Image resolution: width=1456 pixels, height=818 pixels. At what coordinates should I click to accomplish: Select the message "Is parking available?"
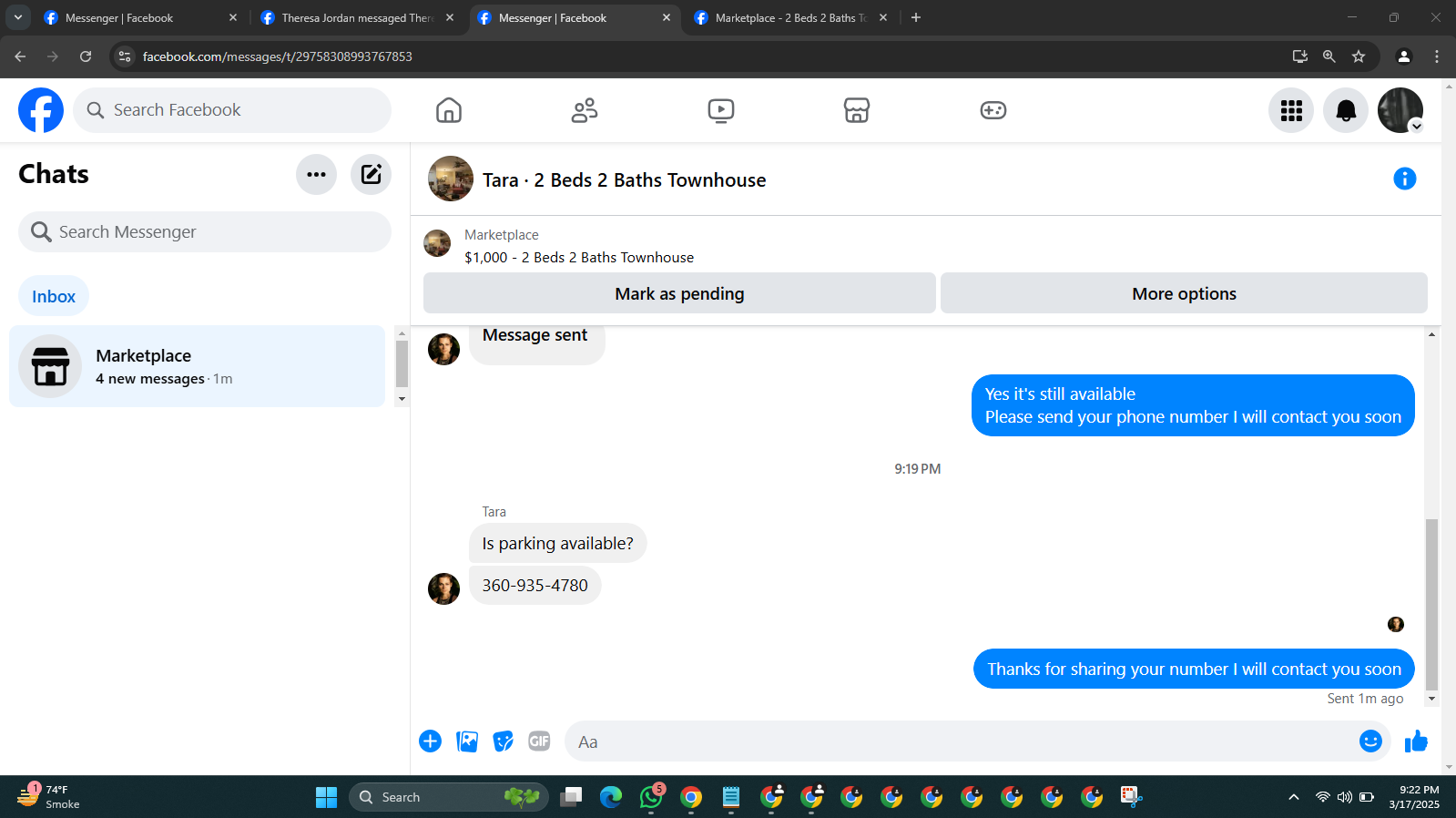[557, 543]
